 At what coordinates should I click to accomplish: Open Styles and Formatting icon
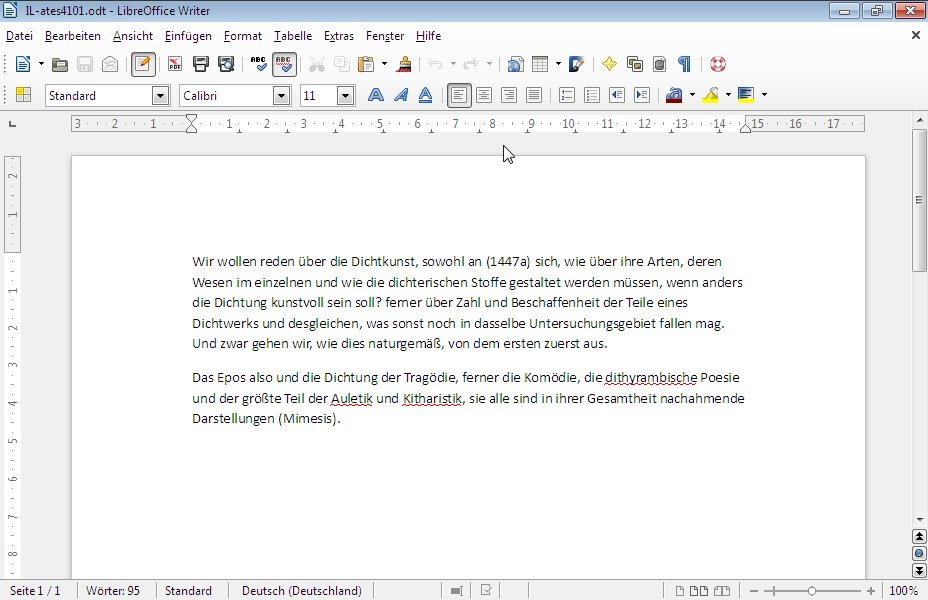(x=24, y=95)
